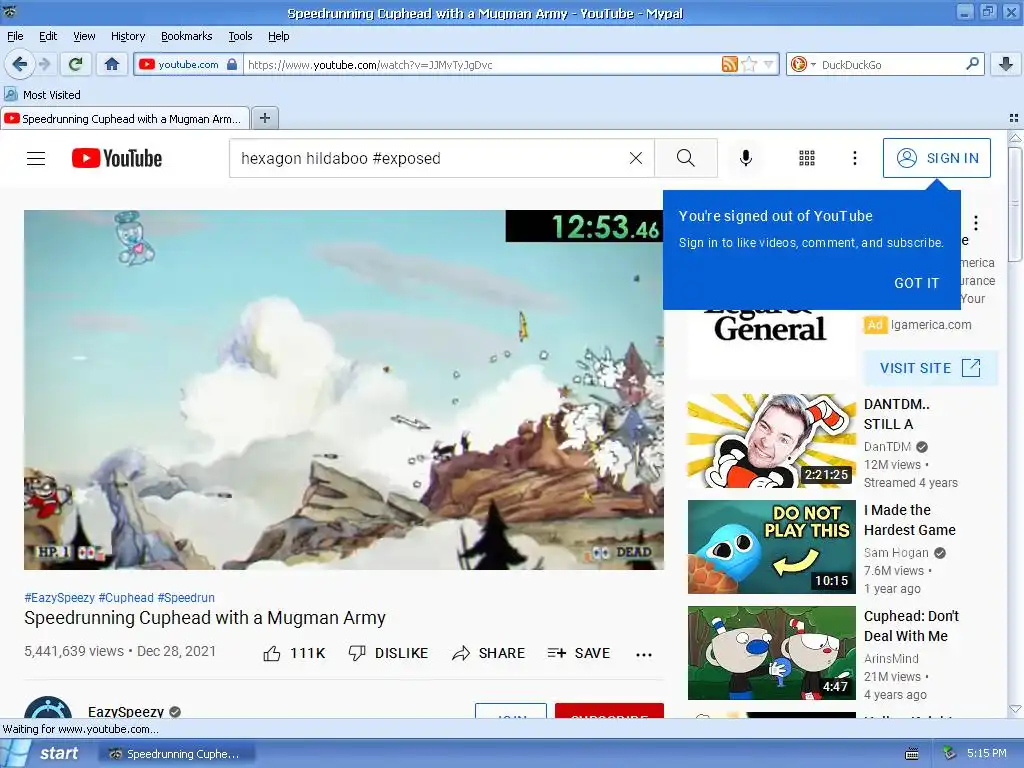
Task: Open the Edit menu
Action: pyautogui.click(x=48, y=36)
